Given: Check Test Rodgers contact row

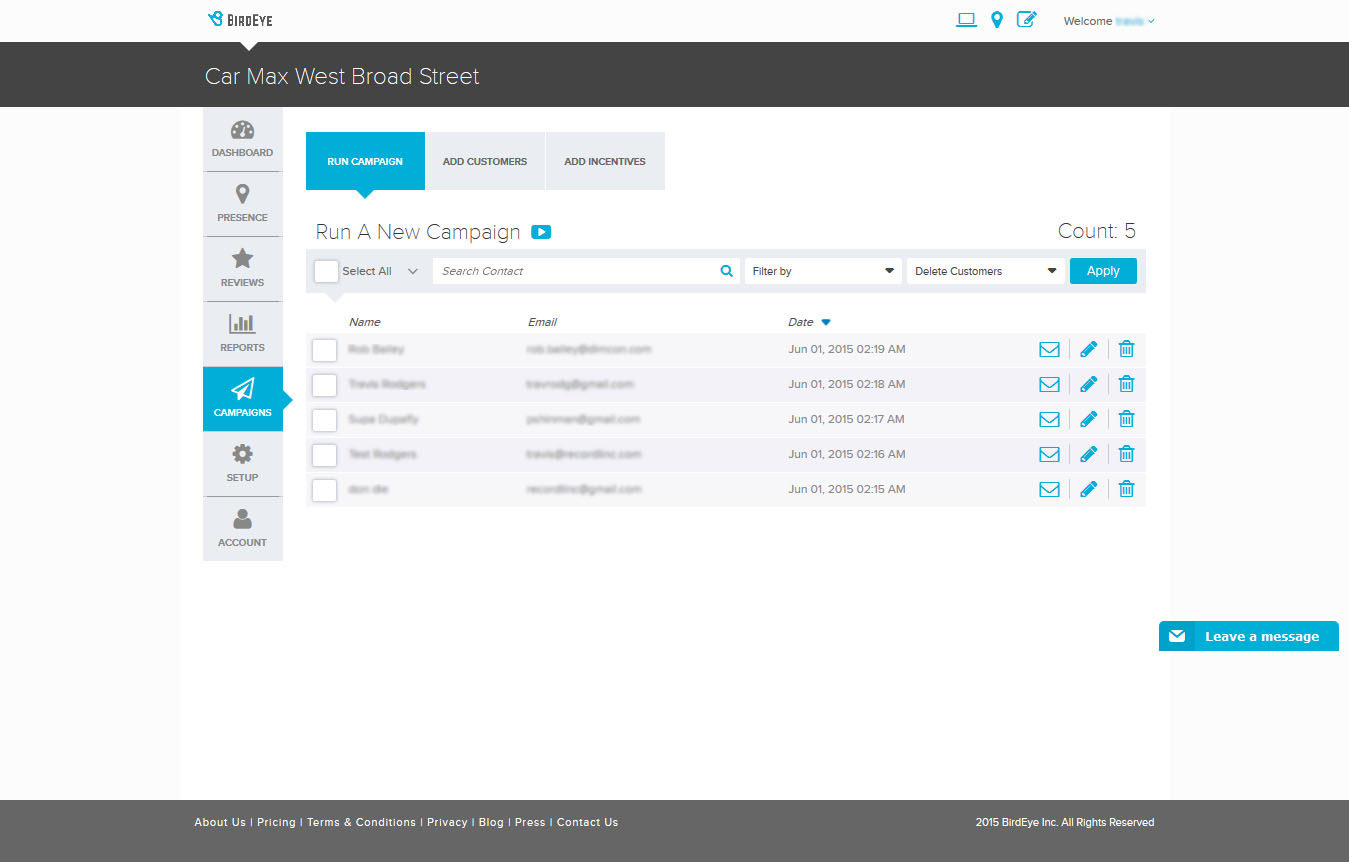Looking at the screenshot, I should (324, 455).
